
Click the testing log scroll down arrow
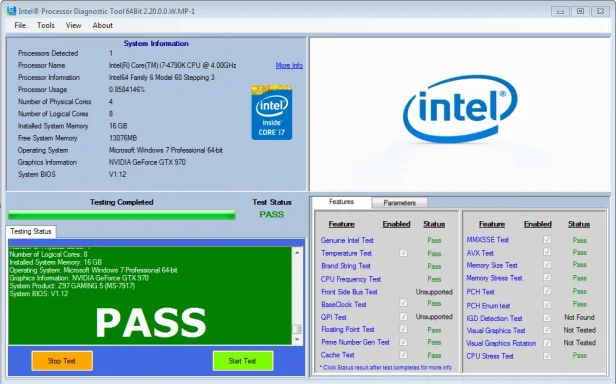click(297, 340)
